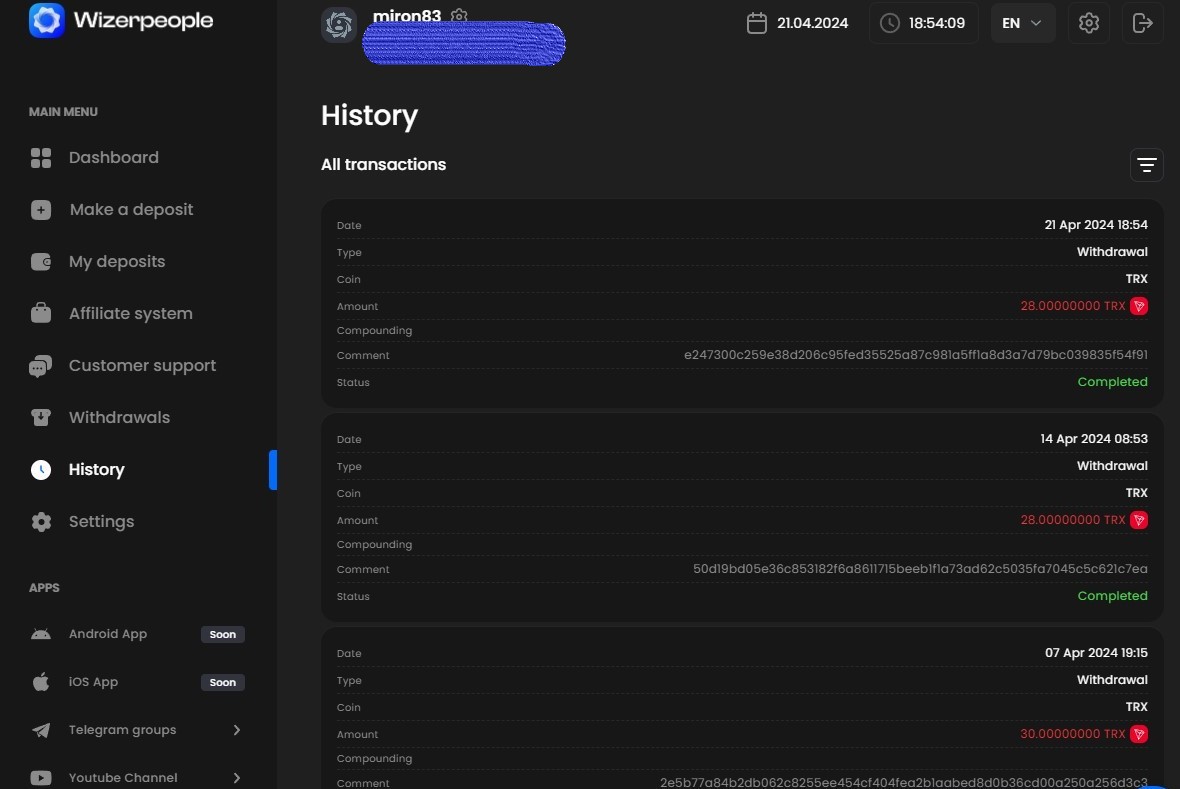Click the Wizerpeople logo icon
Screen dimensions: 1180x789
pyautogui.click(x=46, y=20)
